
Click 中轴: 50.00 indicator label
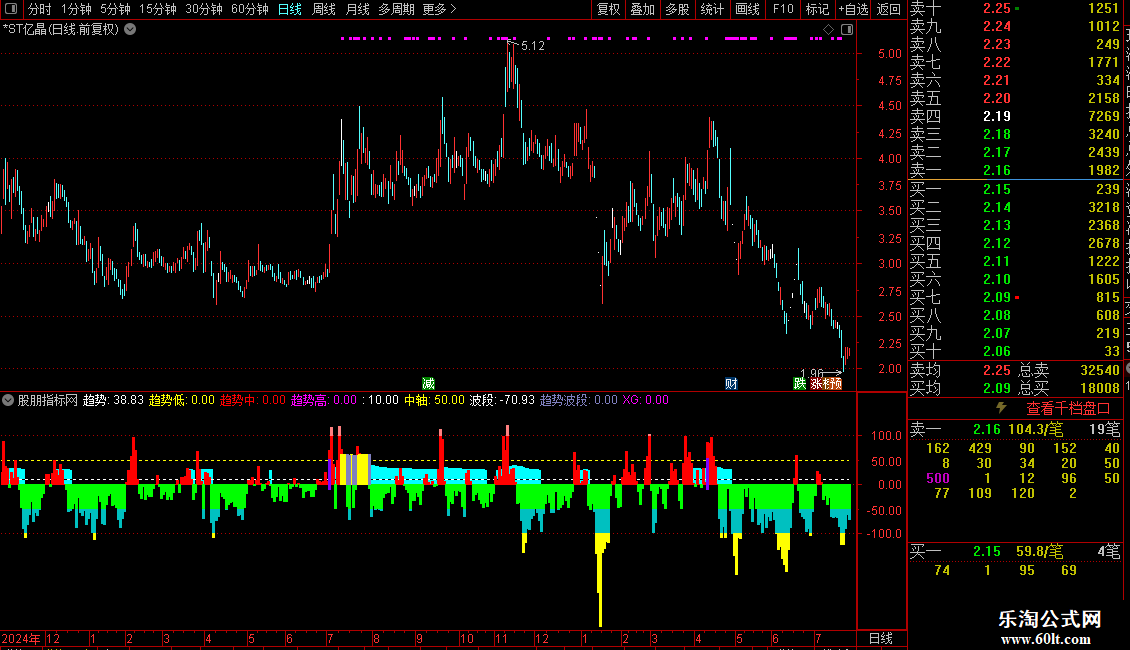tap(434, 400)
